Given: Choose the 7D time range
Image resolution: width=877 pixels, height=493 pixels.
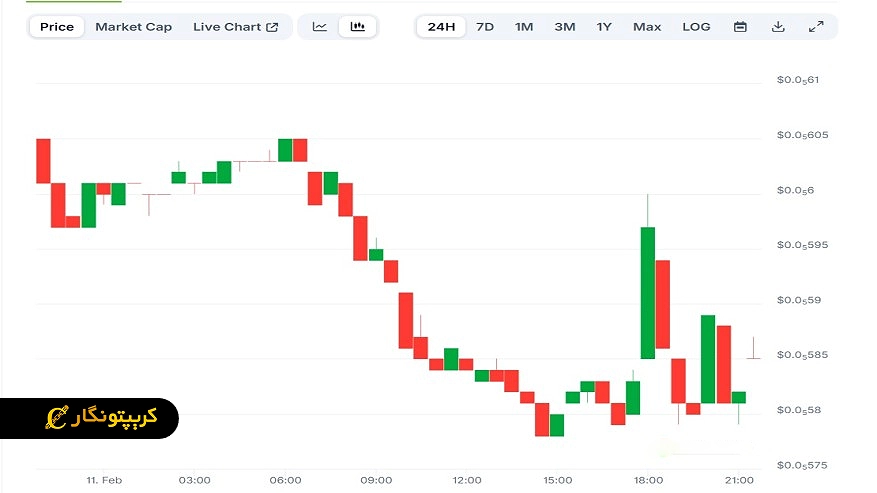Looking at the screenshot, I should point(485,27).
